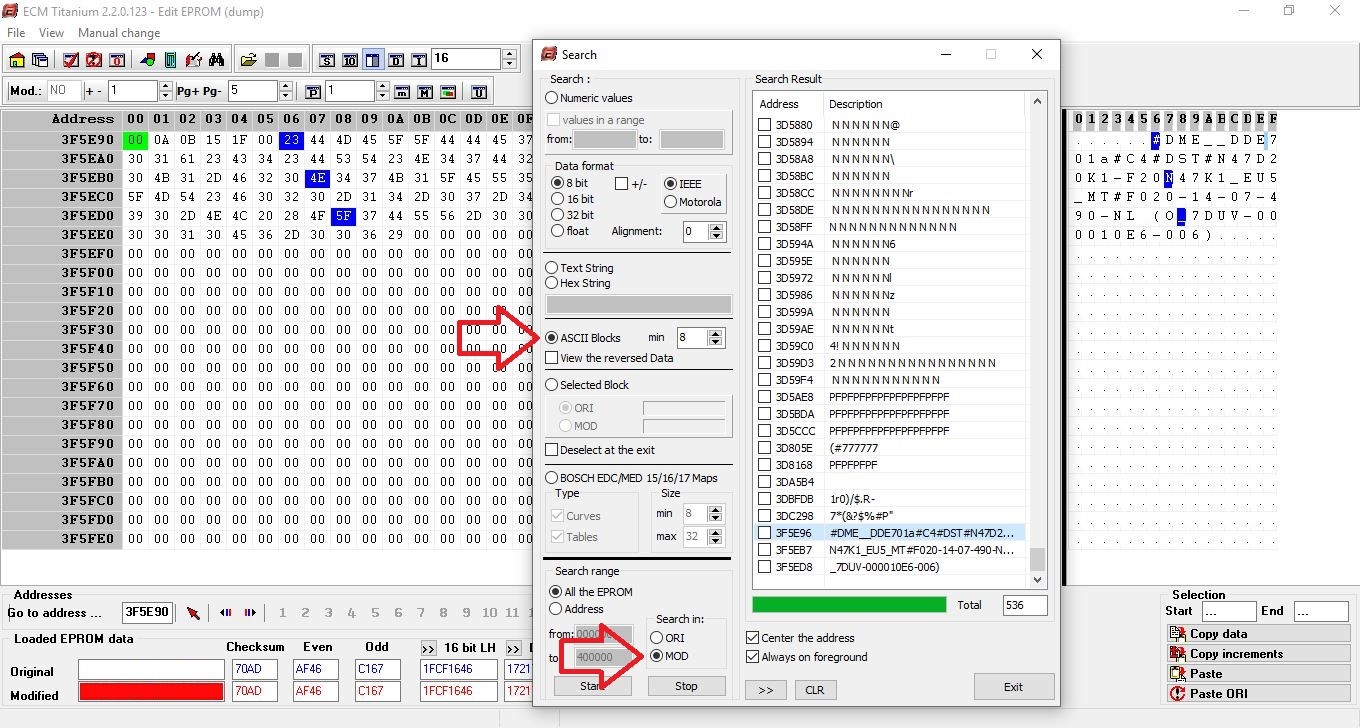Open the binoculars search tool
The image size is (1360, 728).
(216, 58)
